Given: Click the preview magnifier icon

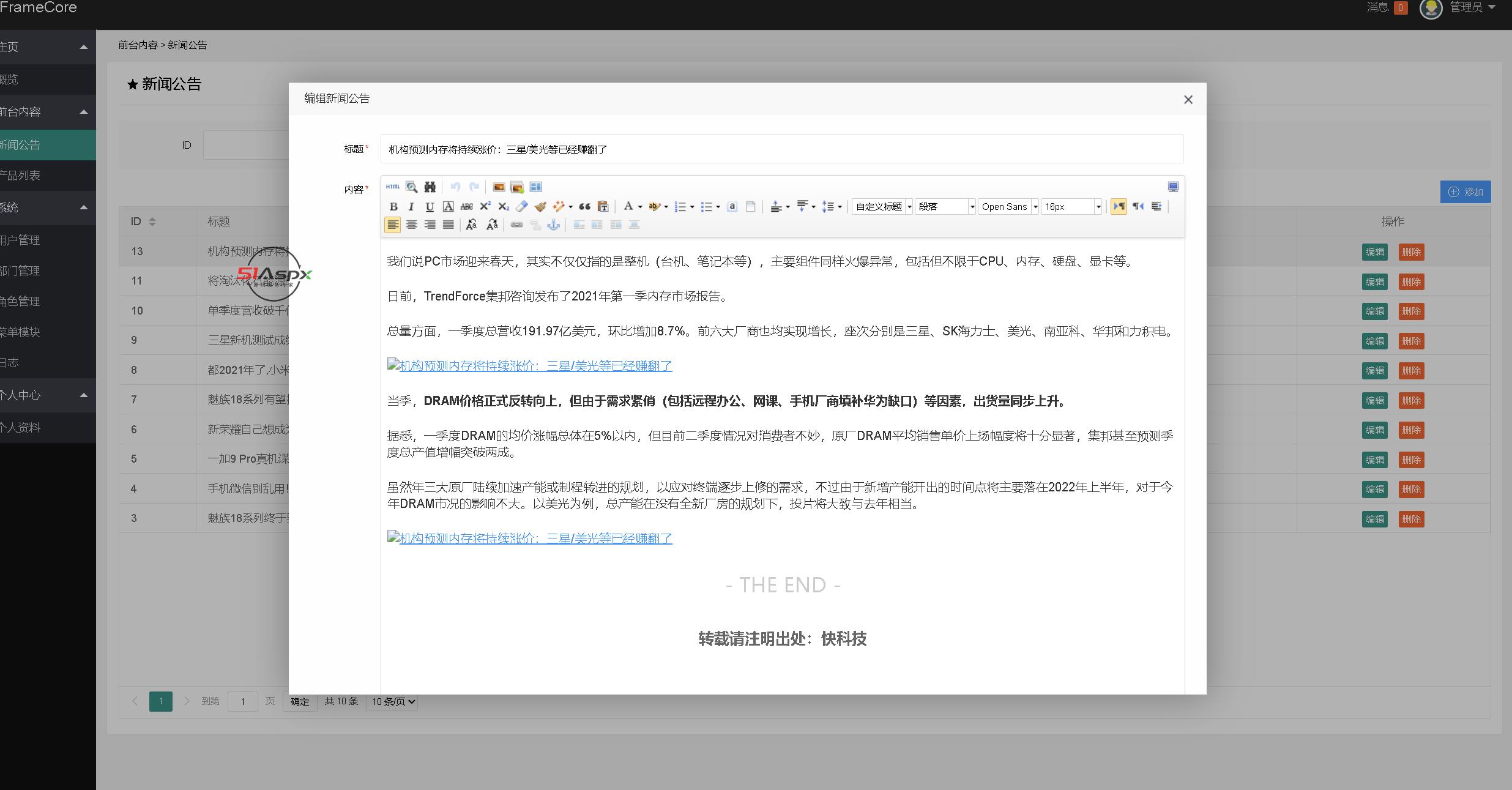Looking at the screenshot, I should point(412,187).
